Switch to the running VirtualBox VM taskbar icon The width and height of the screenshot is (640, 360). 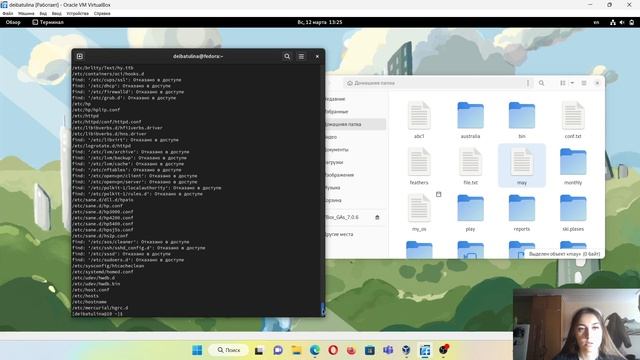(425, 350)
